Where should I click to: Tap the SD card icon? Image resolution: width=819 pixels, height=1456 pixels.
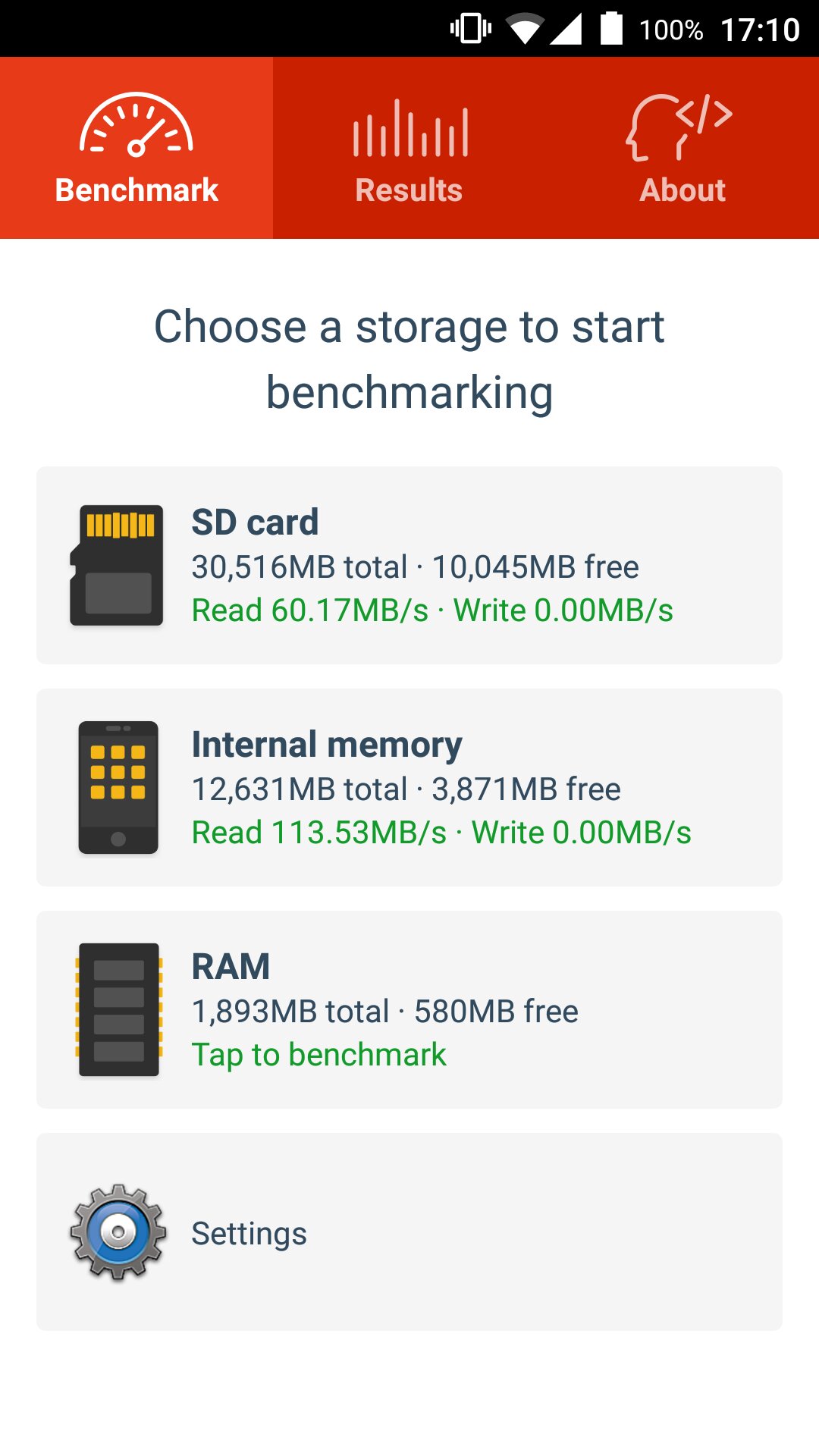[x=117, y=565]
